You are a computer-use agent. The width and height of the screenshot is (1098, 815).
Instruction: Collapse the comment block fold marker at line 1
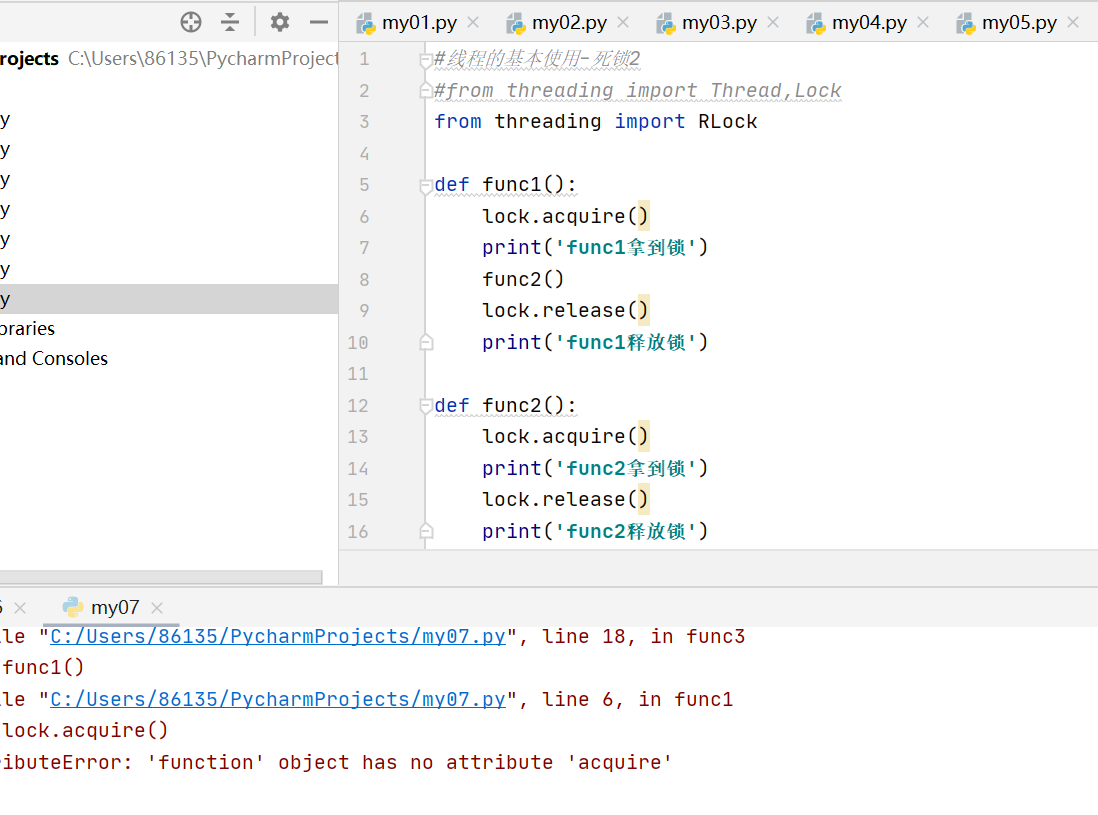(425, 60)
